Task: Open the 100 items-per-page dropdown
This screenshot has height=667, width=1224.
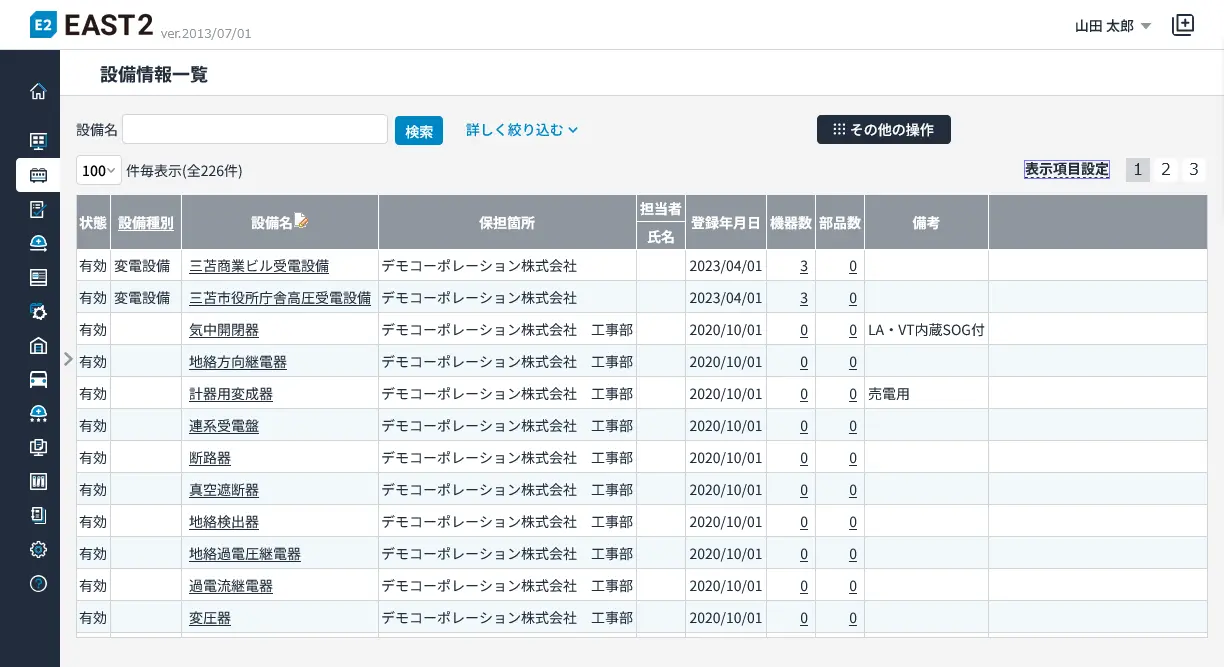Action: (x=98, y=171)
